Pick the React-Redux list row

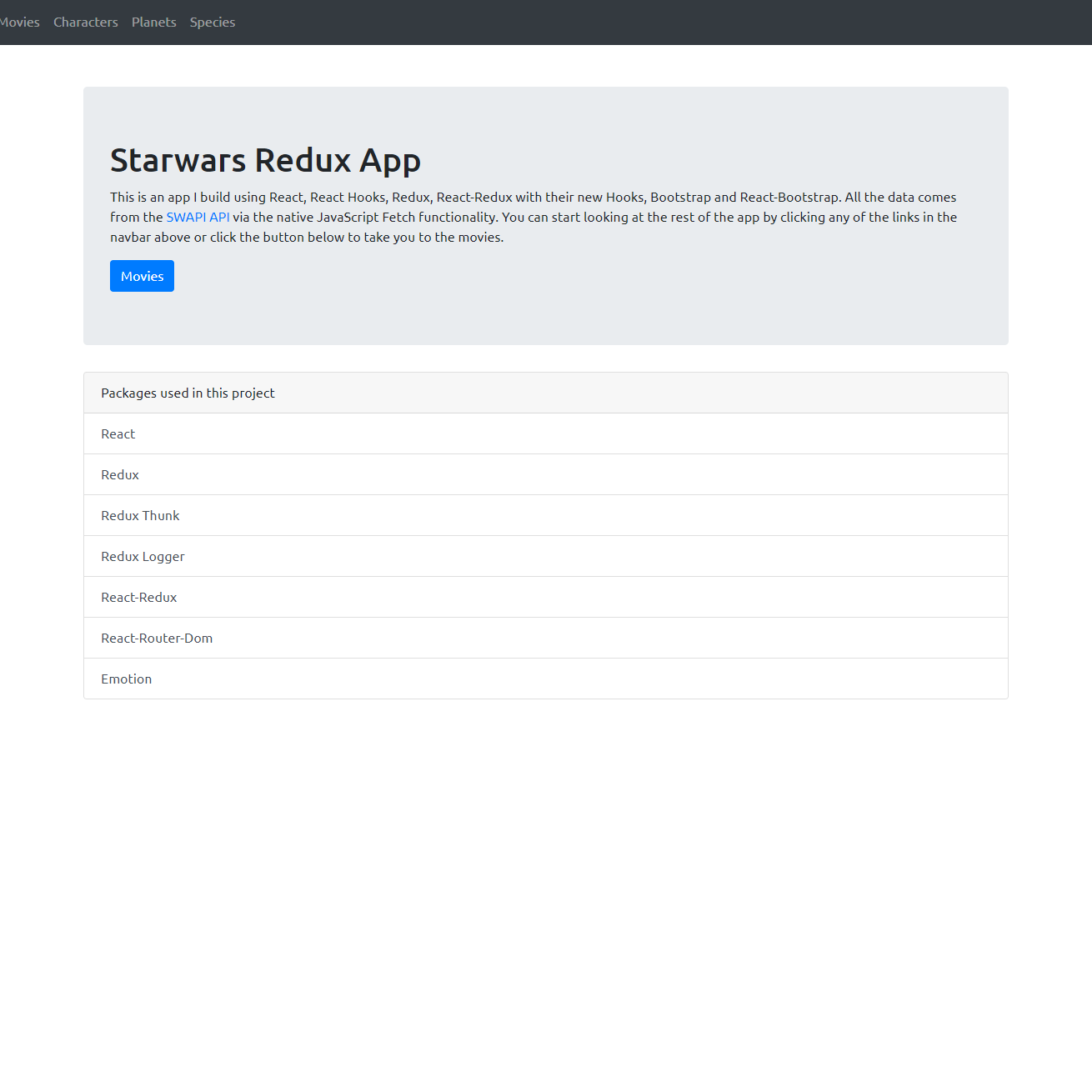tap(546, 597)
